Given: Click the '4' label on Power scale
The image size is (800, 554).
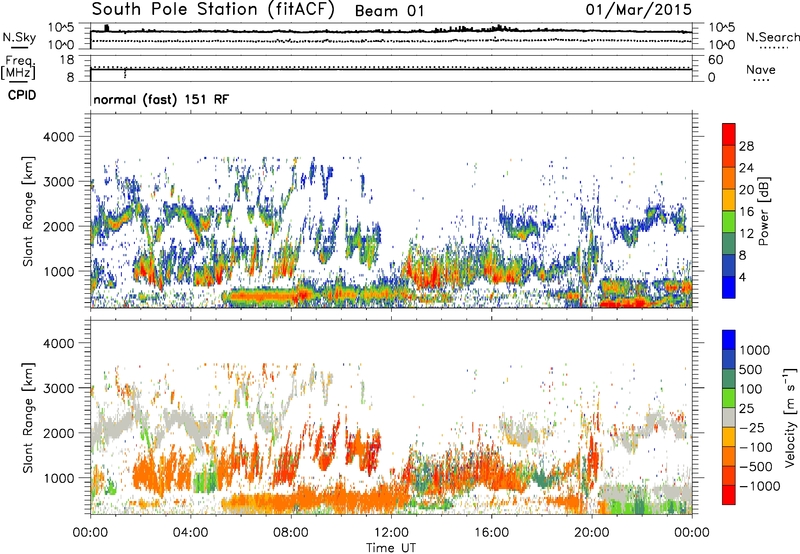Looking at the screenshot, I should pos(742,277).
